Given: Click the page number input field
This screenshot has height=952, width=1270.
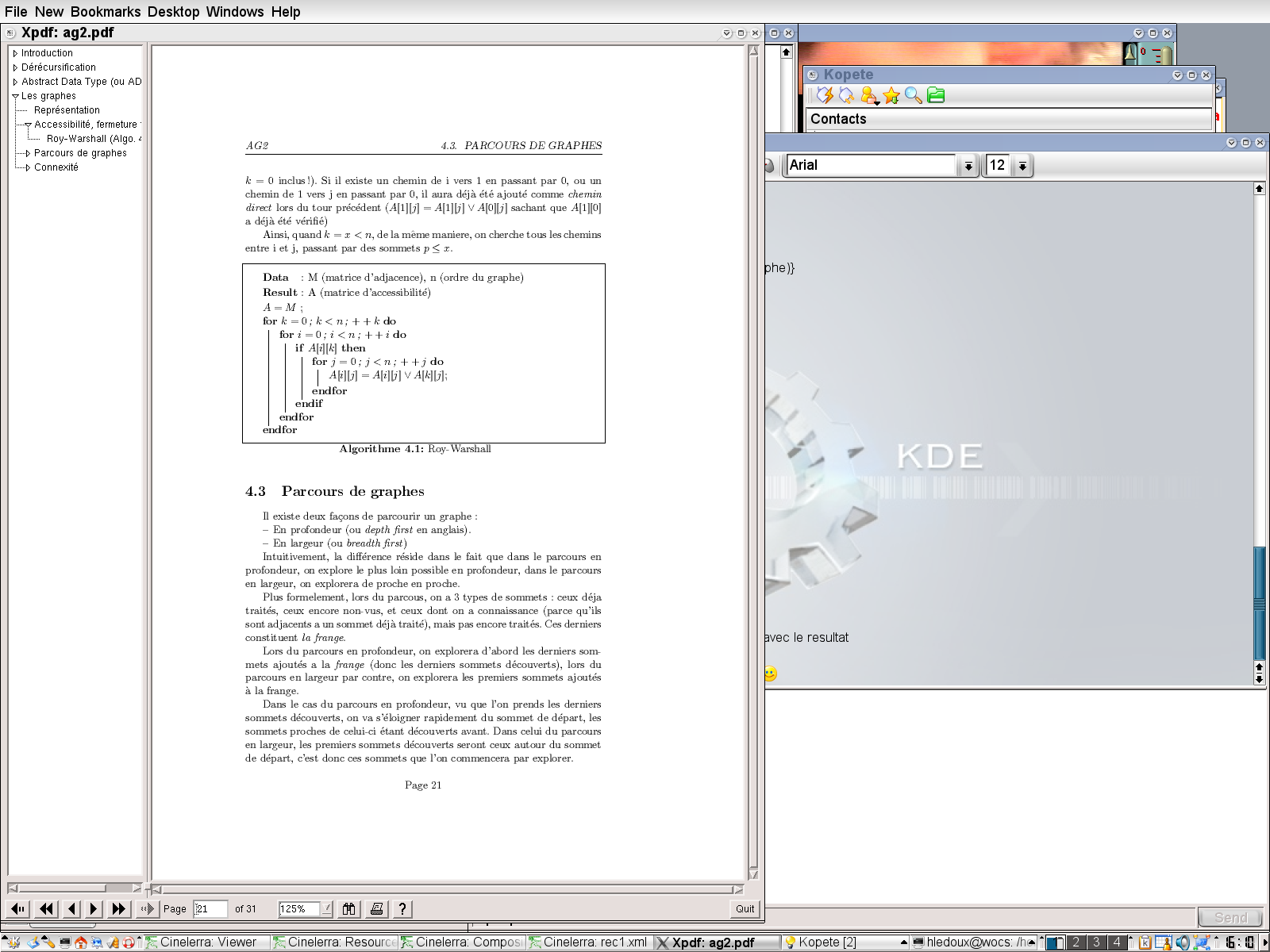Looking at the screenshot, I should (210, 909).
